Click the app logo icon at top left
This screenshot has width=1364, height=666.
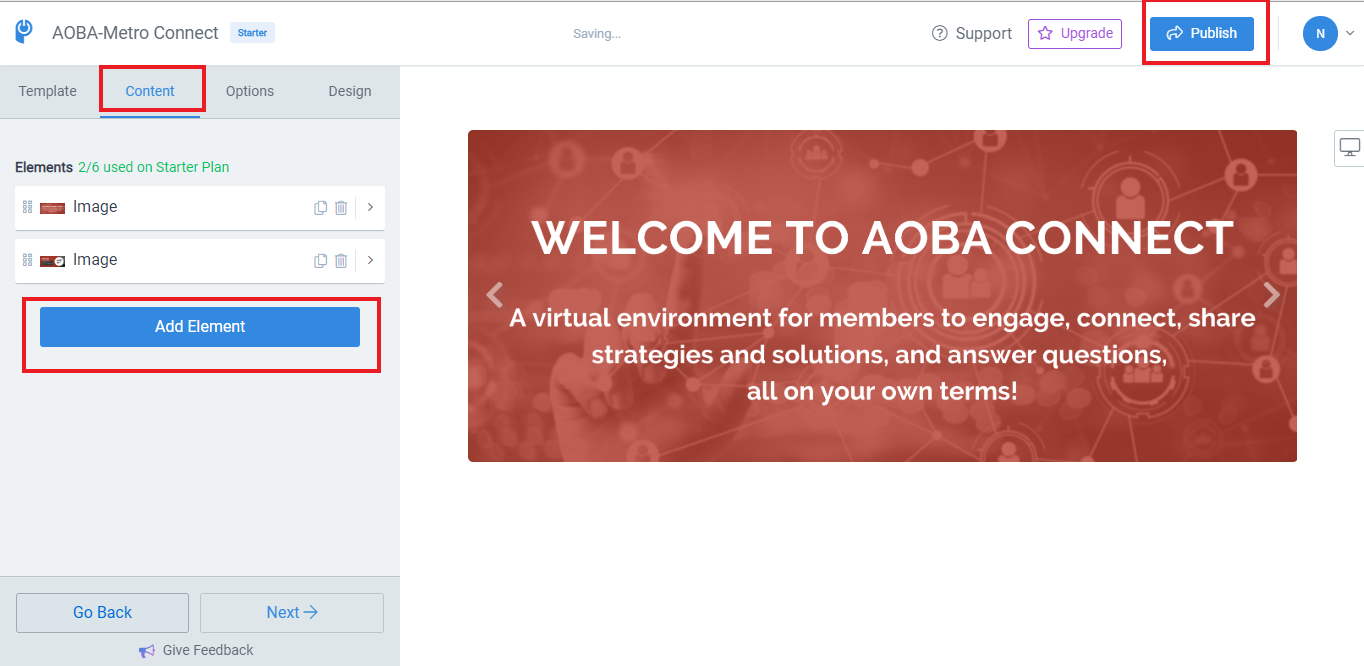pos(24,32)
